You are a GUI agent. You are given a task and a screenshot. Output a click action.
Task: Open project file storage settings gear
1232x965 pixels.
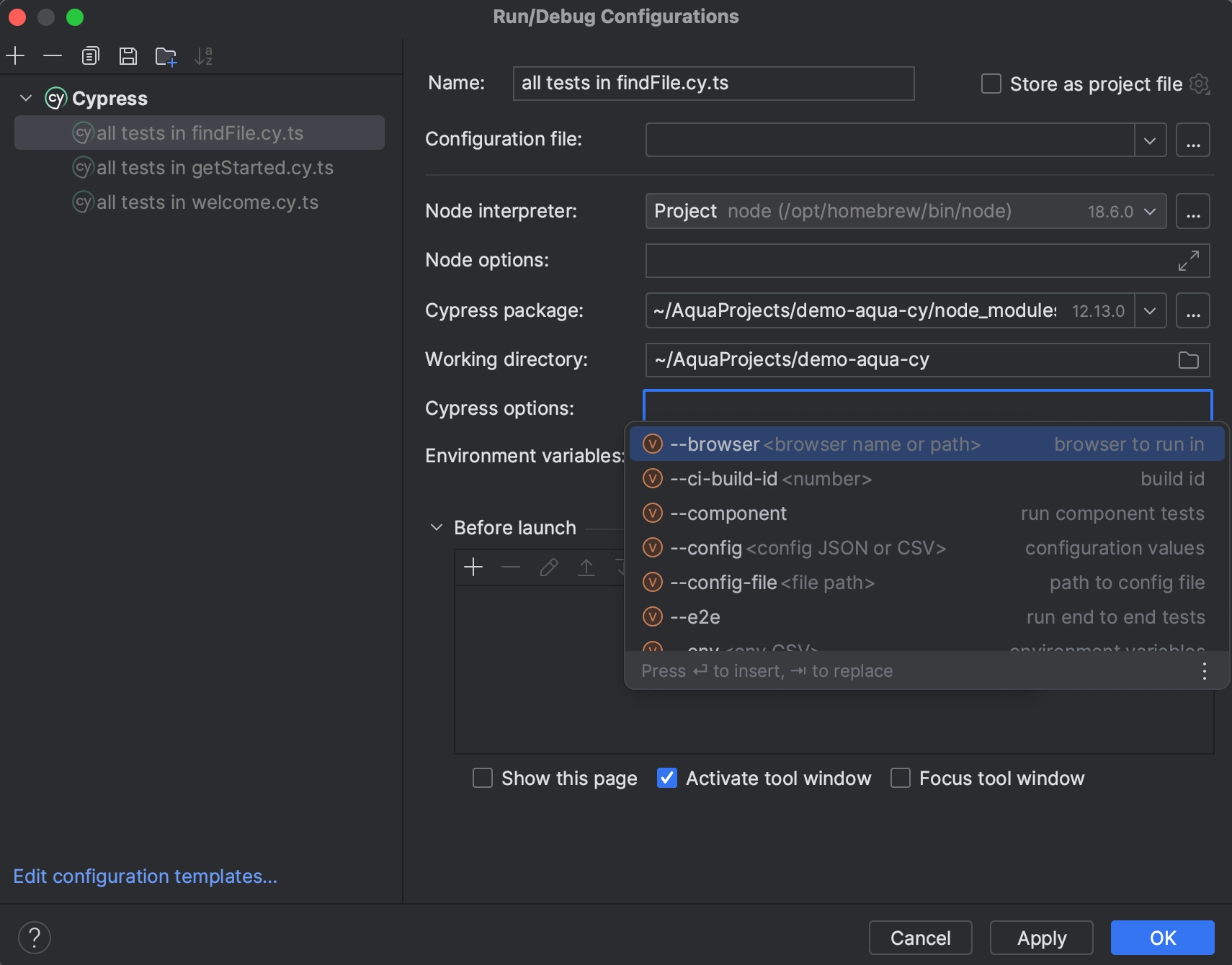(x=1199, y=84)
